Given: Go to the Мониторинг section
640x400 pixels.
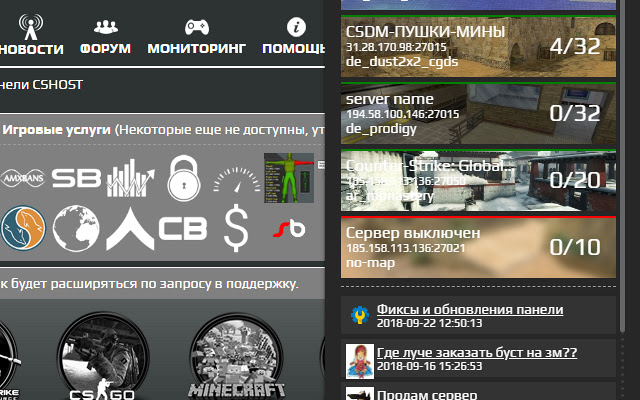Looking at the screenshot, I should coord(197,37).
